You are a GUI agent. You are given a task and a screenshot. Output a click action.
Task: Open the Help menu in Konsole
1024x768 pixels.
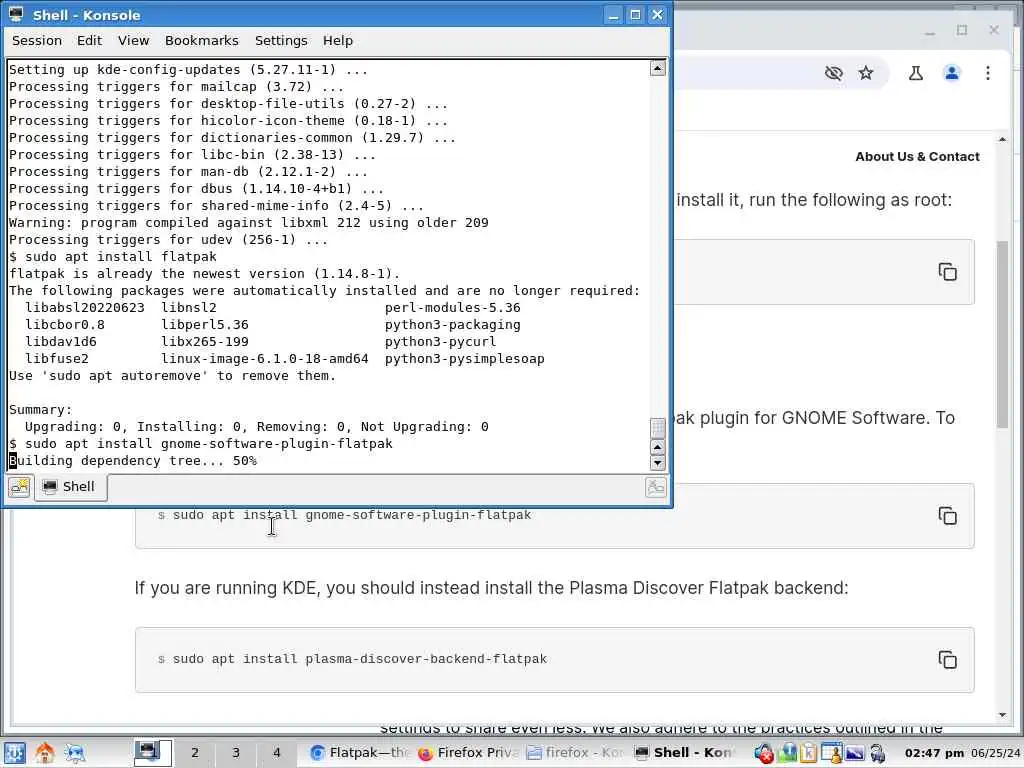(338, 40)
